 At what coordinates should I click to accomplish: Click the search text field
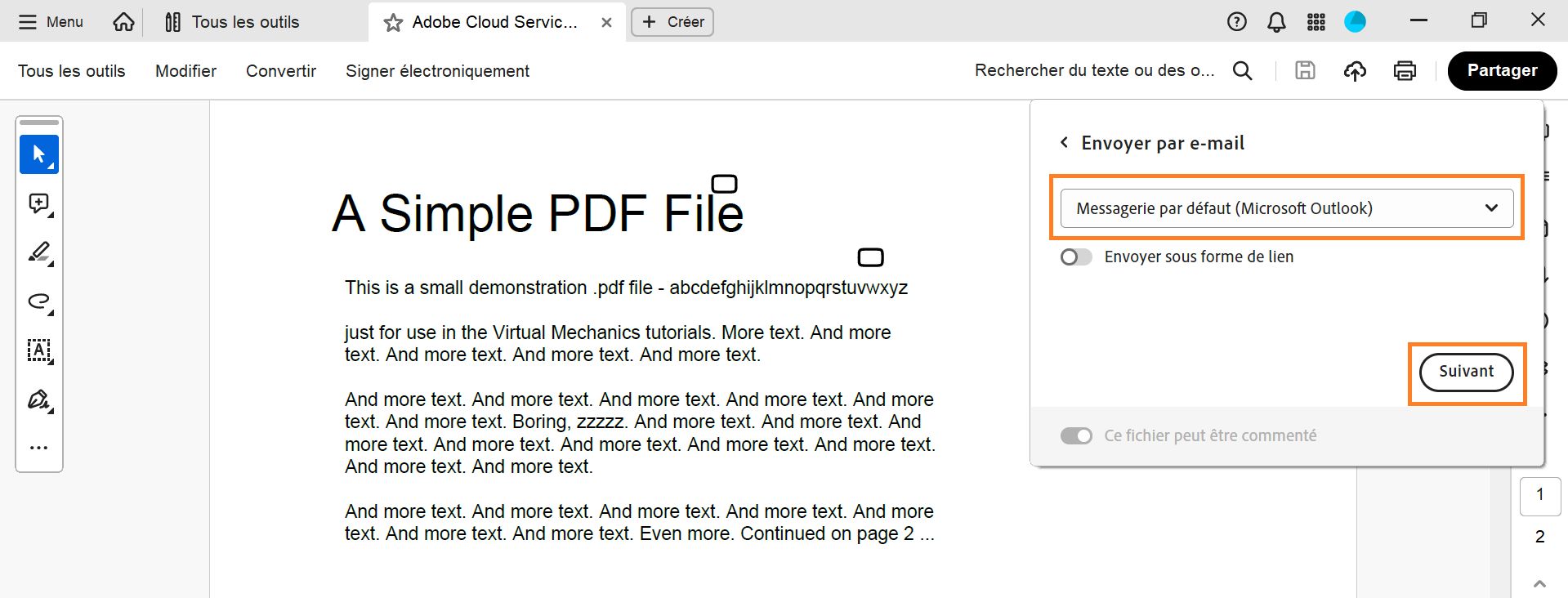[1094, 71]
